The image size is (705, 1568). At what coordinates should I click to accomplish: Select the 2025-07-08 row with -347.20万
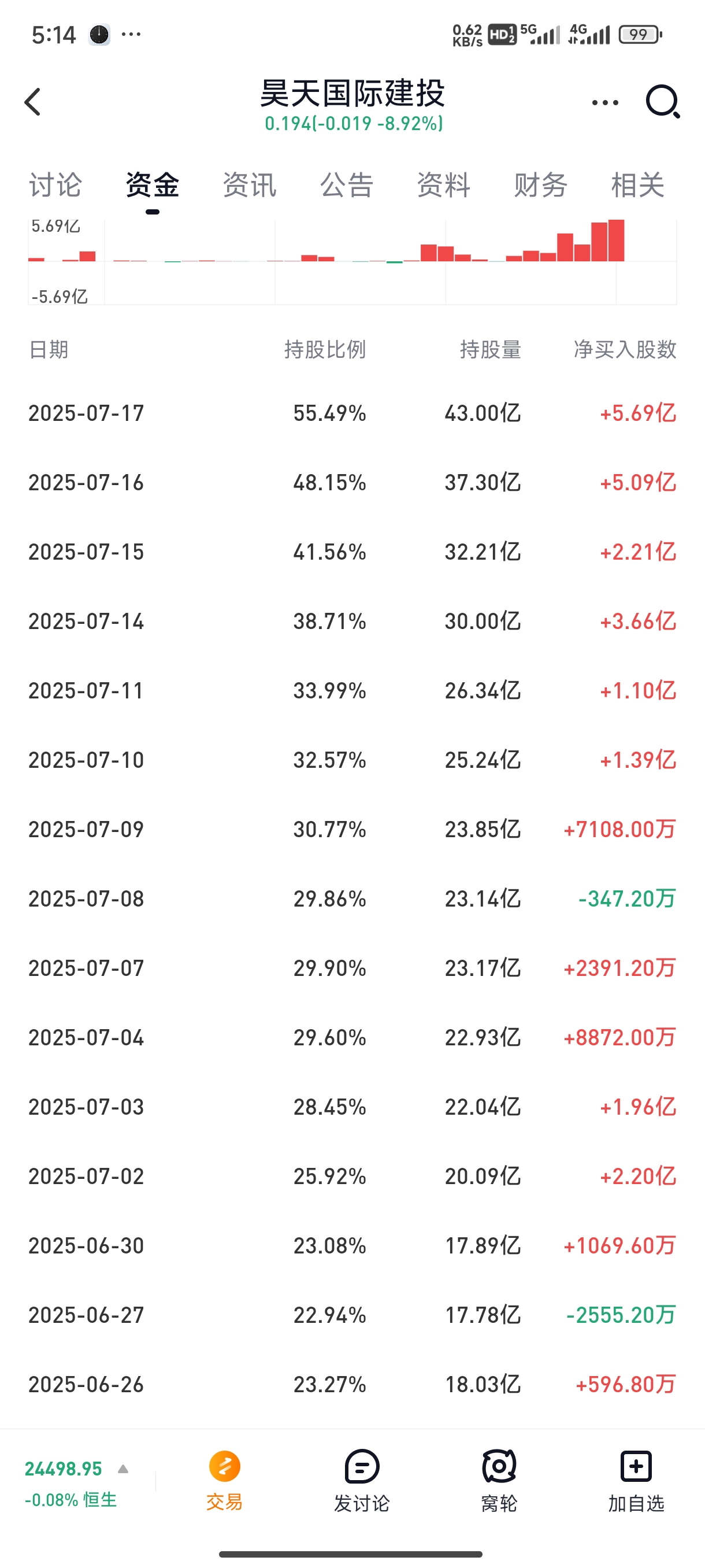point(352,898)
